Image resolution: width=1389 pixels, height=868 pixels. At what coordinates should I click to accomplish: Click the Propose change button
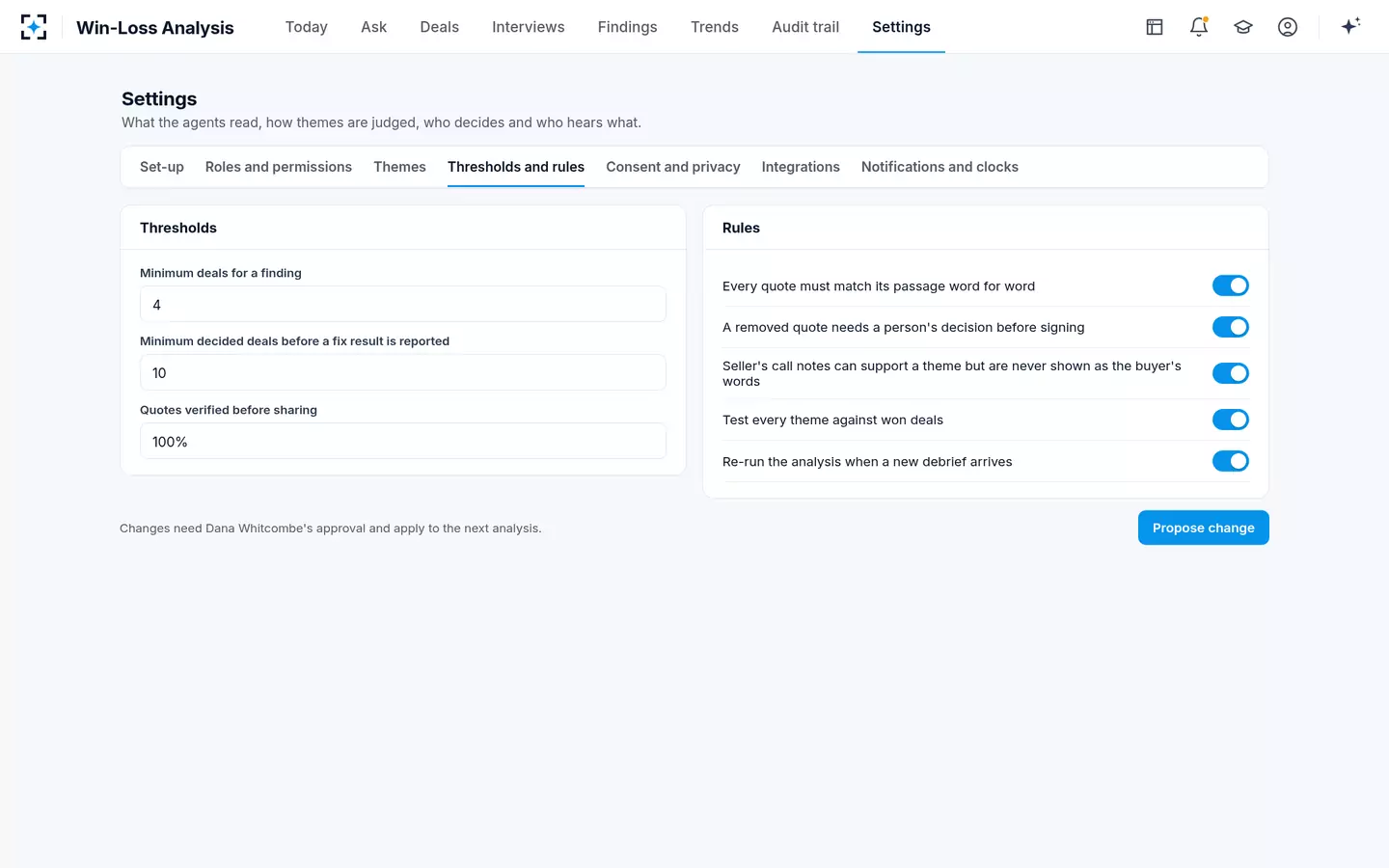click(1204, 528)
